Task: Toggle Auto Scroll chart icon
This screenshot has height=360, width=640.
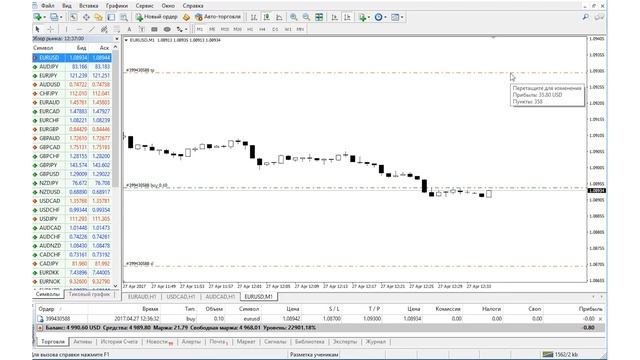Action: click(335, 17)
